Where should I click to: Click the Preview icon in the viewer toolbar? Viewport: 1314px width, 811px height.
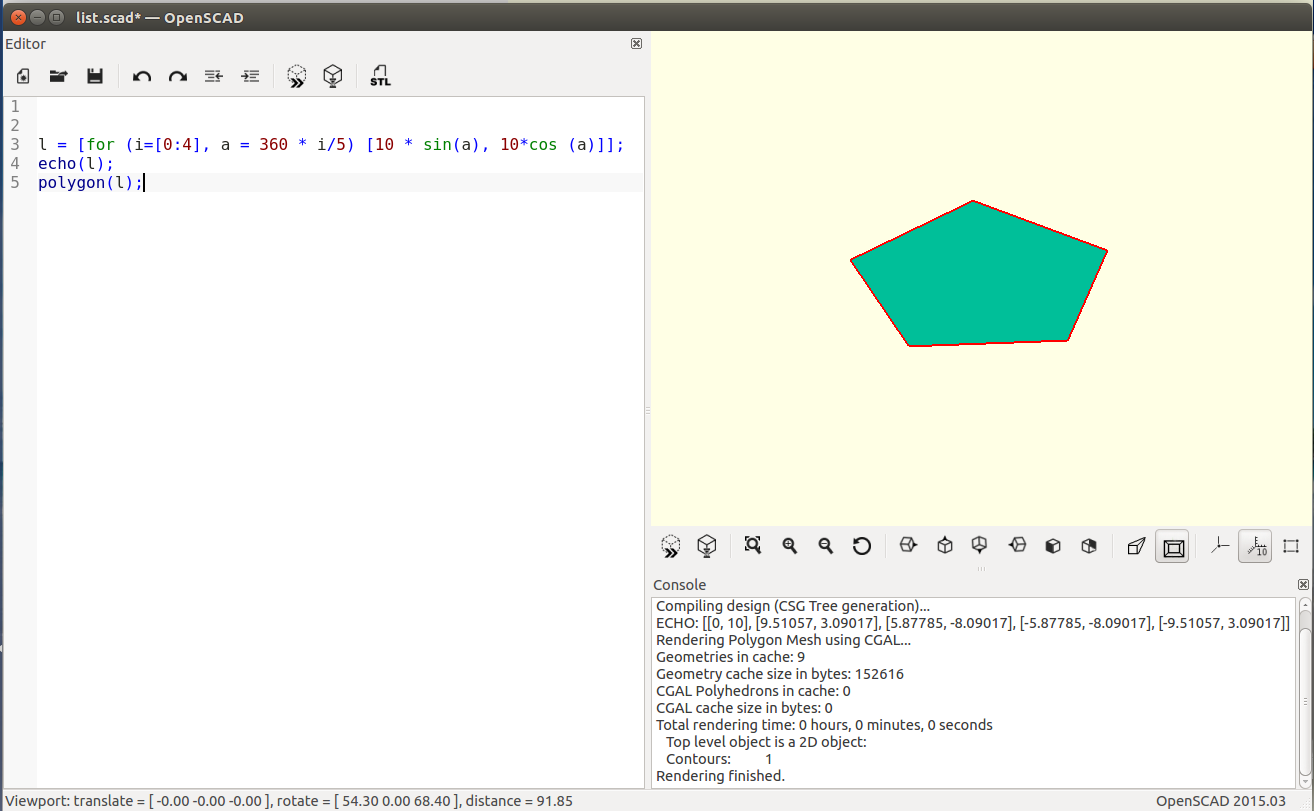click(671, 546)
